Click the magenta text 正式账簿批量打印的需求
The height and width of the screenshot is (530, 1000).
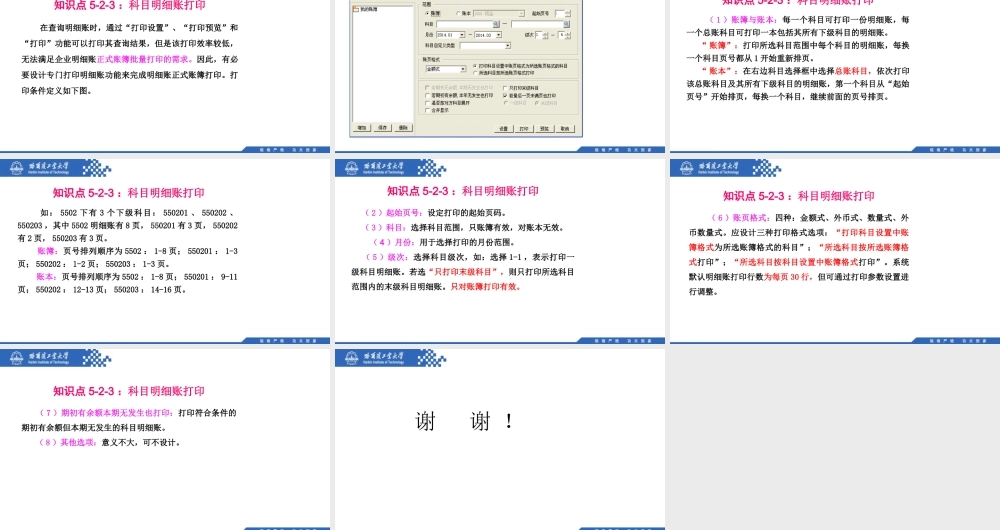click(x=143, y=59)
